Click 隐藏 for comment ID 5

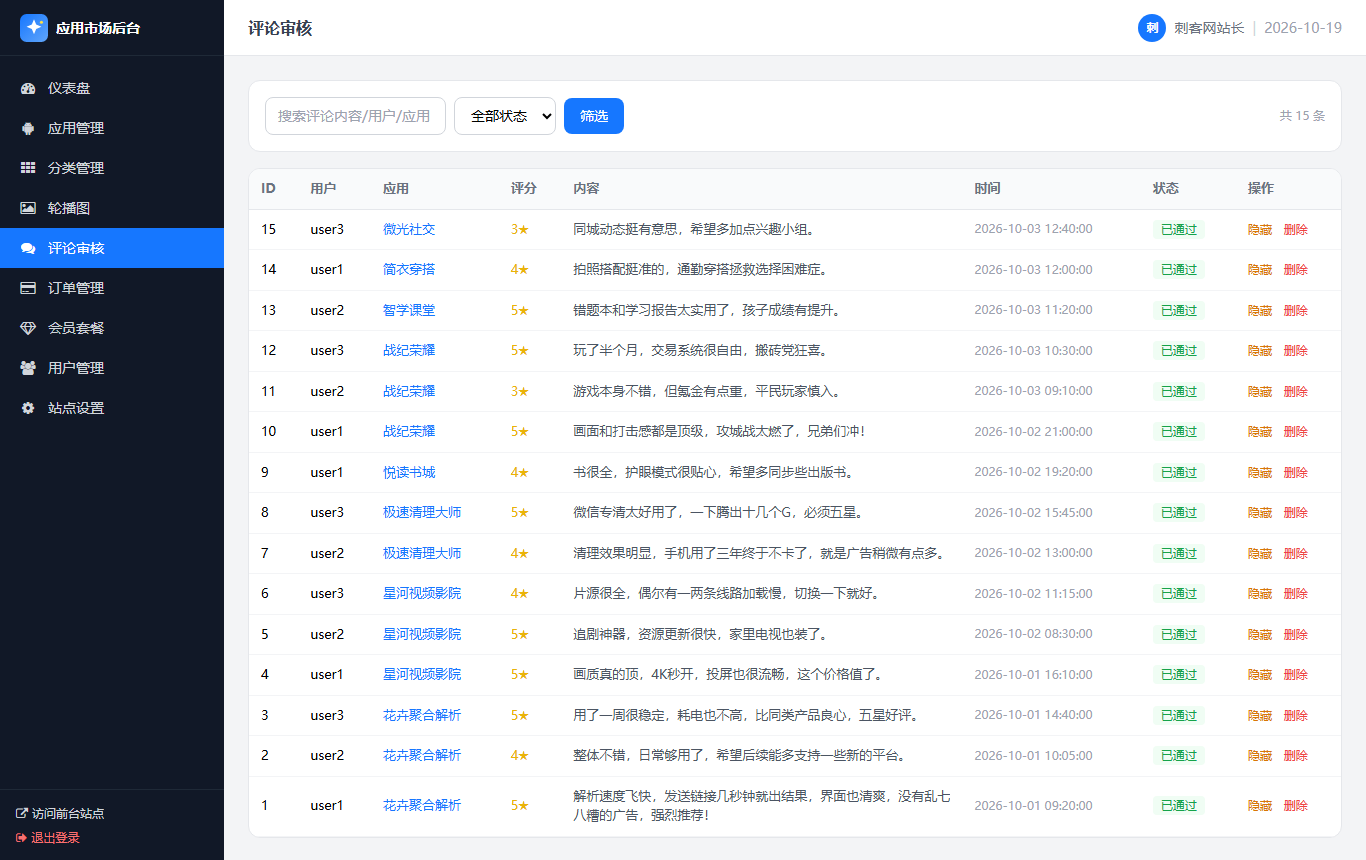[x=1260, y=634]
